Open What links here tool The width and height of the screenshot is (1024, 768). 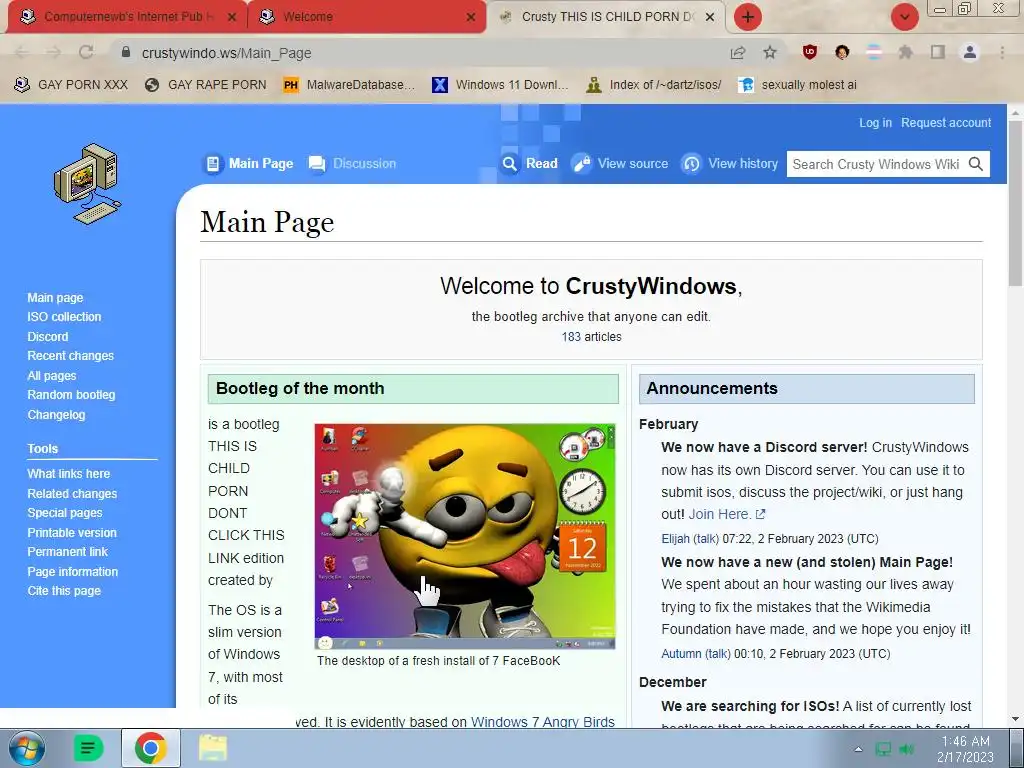pyautogui.click(x=69, y=473)
